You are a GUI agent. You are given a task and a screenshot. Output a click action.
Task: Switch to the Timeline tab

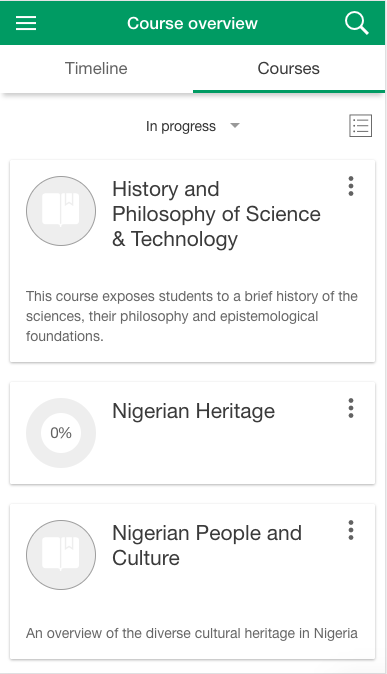point(96,68)
